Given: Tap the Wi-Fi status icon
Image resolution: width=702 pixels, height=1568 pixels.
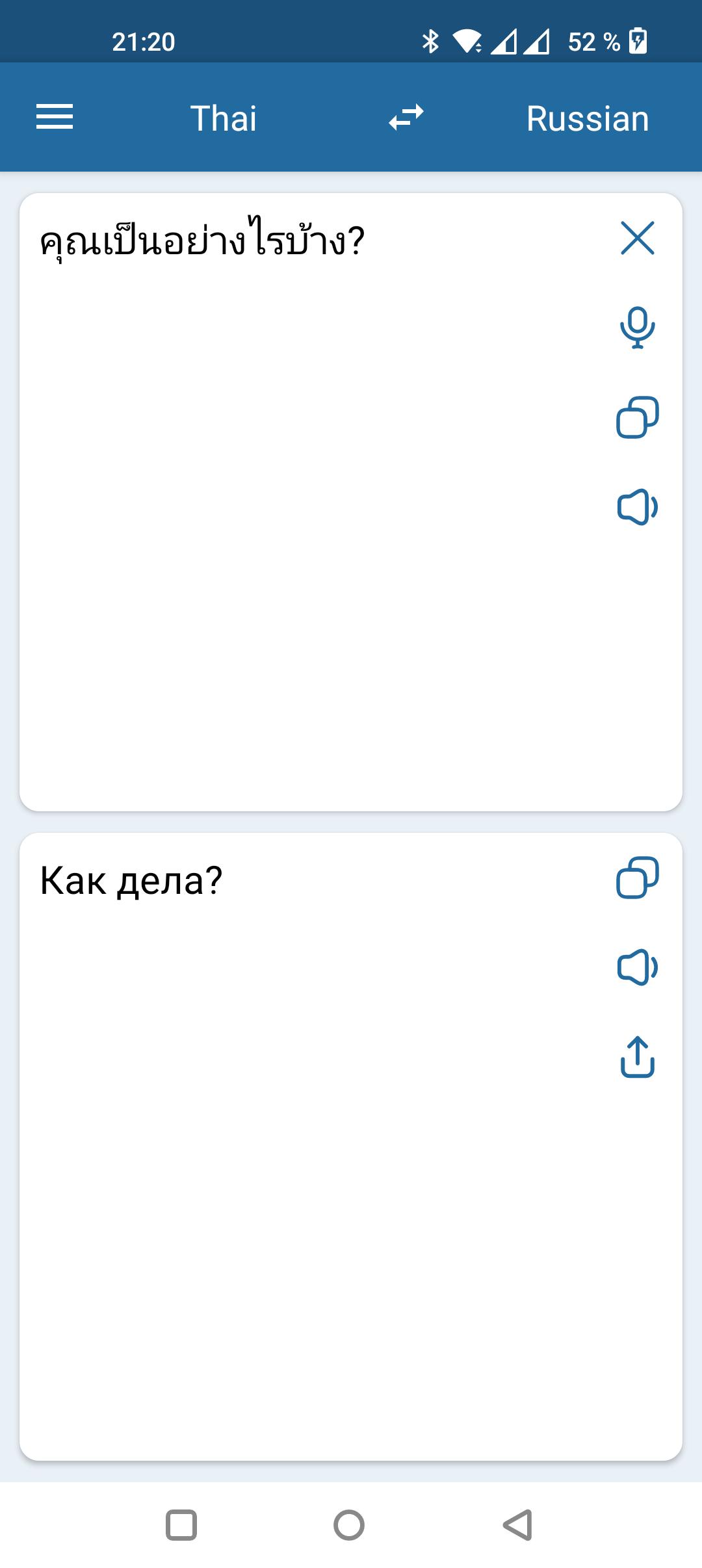Looking at the screenshot, I should tap(467, 42).
